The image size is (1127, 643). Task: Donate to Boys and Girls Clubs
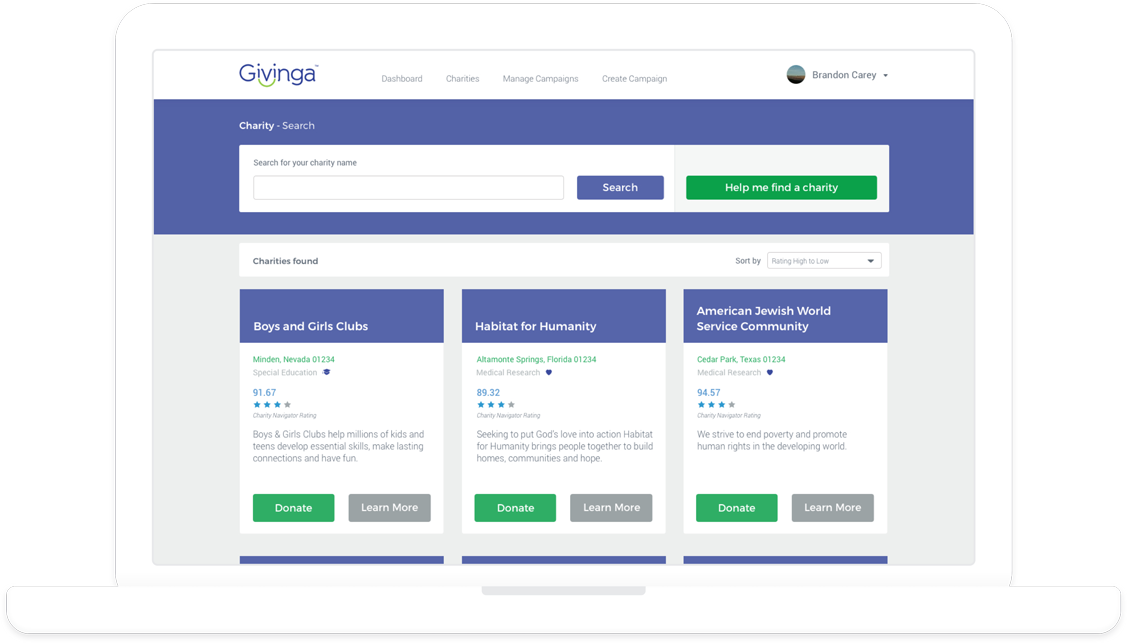click(x=293, y=507)
